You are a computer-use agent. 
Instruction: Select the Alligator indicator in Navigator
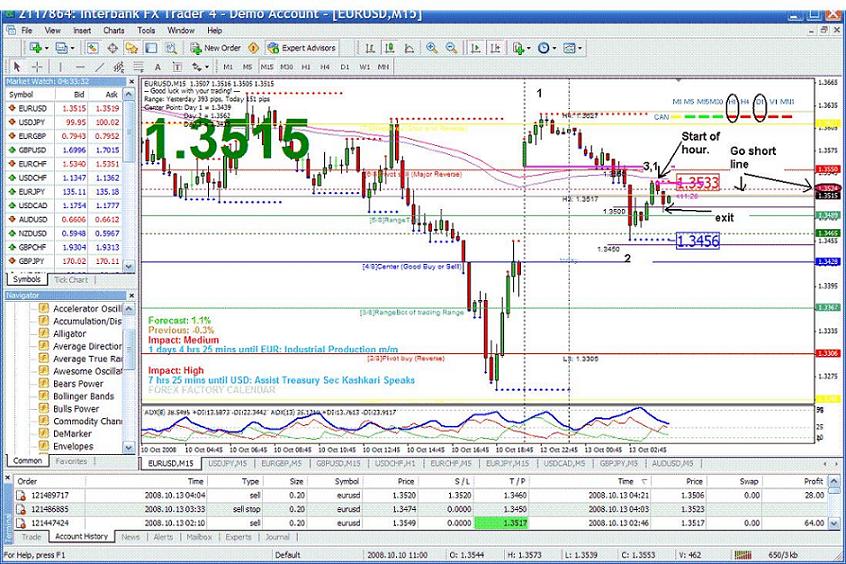click(x=69, y=334)
